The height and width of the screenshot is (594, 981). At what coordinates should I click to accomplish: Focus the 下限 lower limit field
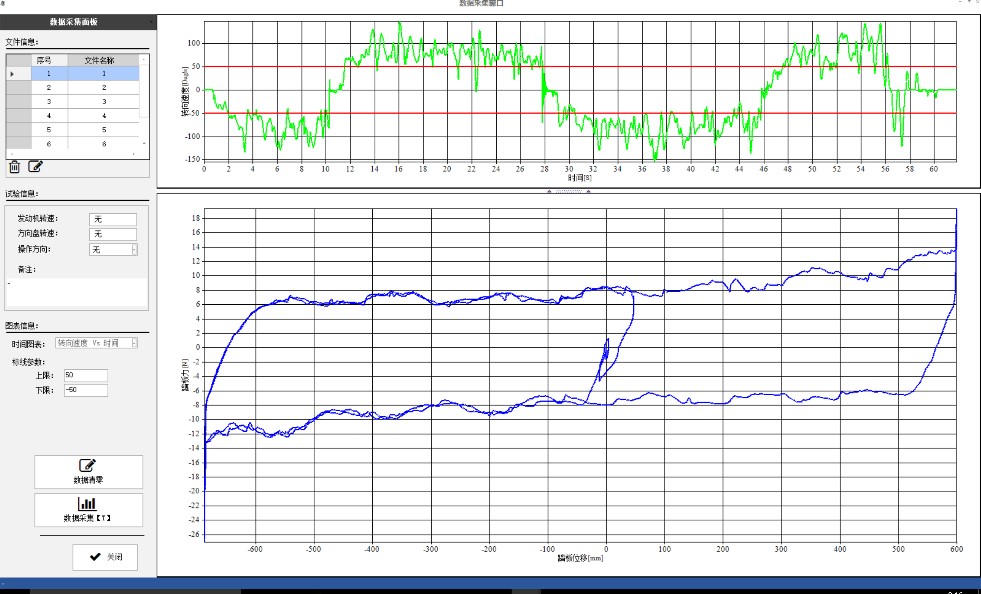click(x=85, y=390)
